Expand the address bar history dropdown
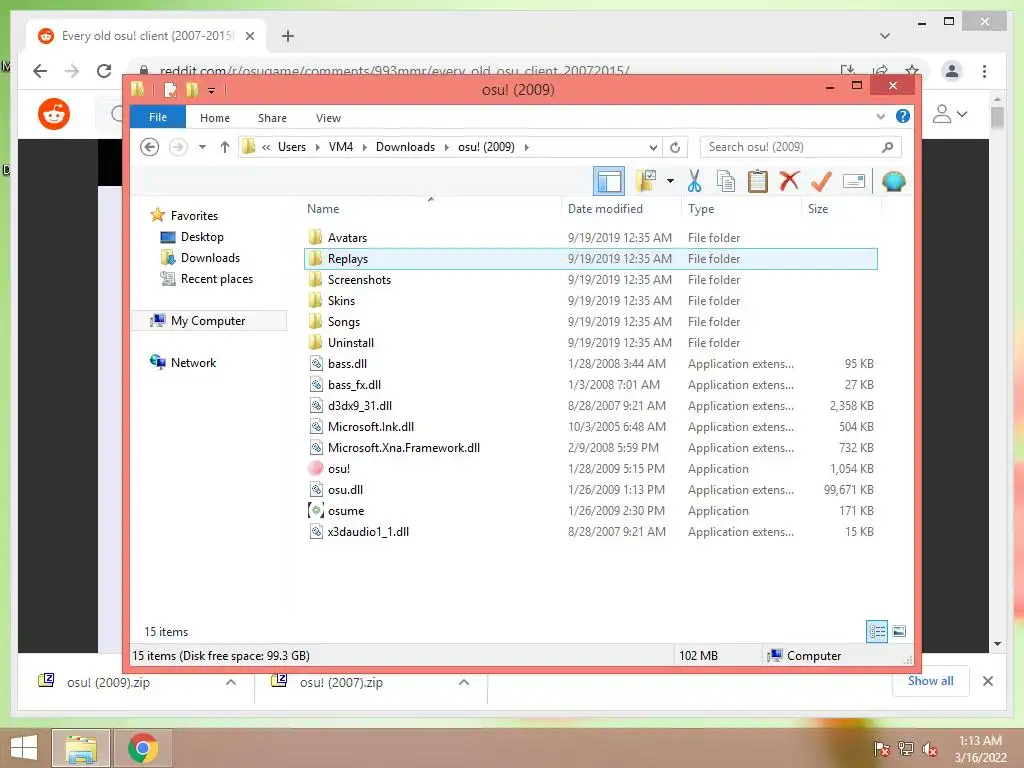This screenshot has width=1024, height=768. tap(653, 147)
